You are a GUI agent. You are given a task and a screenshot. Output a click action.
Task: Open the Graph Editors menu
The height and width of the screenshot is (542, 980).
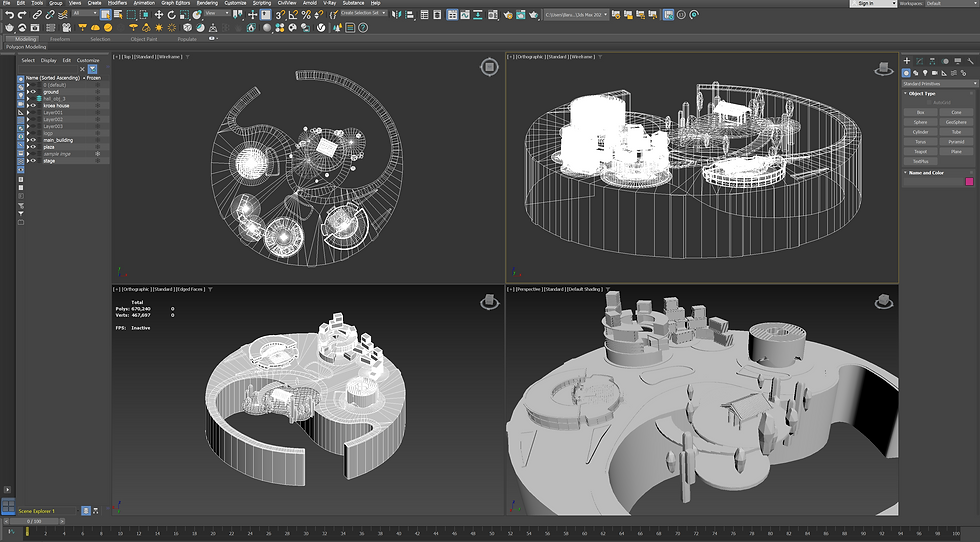tap(176, 3)
